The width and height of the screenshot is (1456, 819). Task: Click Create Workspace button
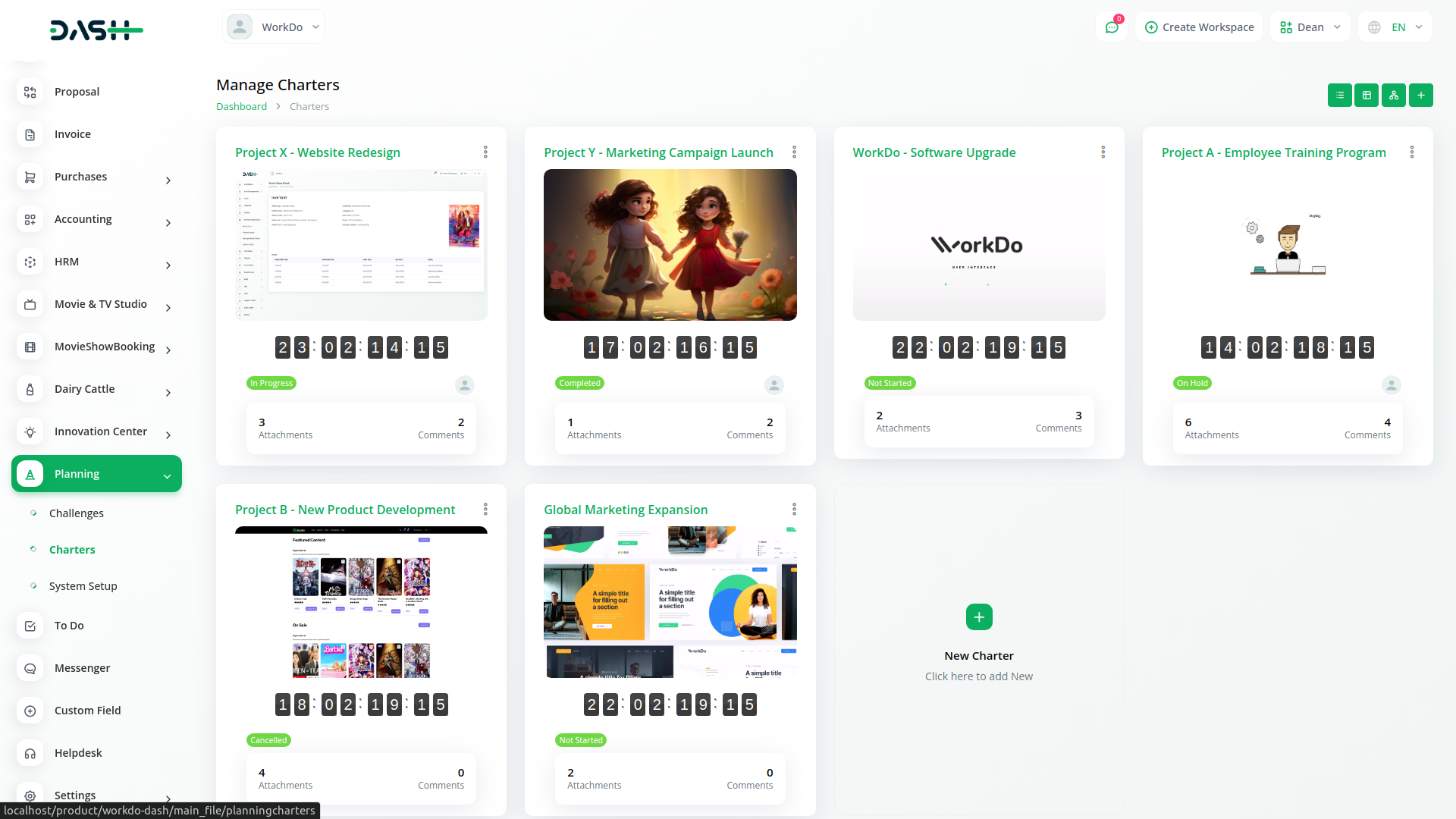pyautogui.click(x=1199, y=27)
